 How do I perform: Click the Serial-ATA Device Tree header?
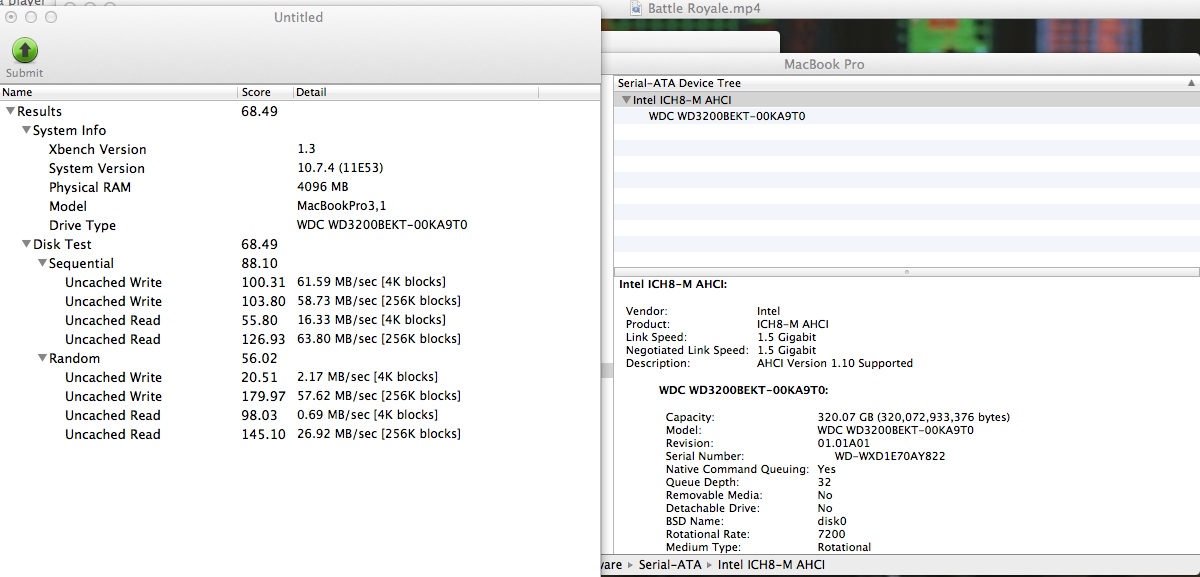click(x=900, y=83)
